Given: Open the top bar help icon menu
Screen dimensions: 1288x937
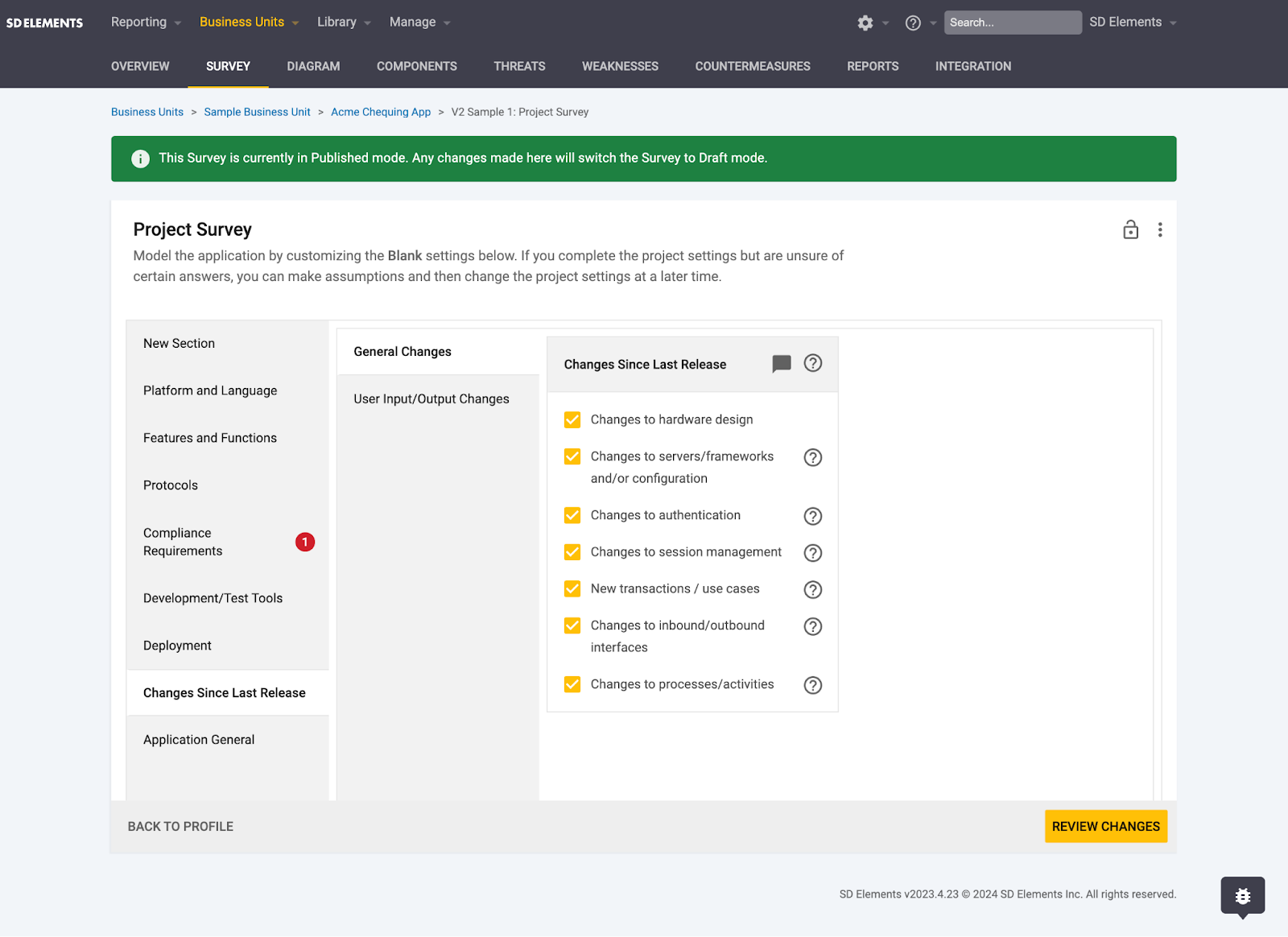Looking at the screenshot, I should (913, 23).
